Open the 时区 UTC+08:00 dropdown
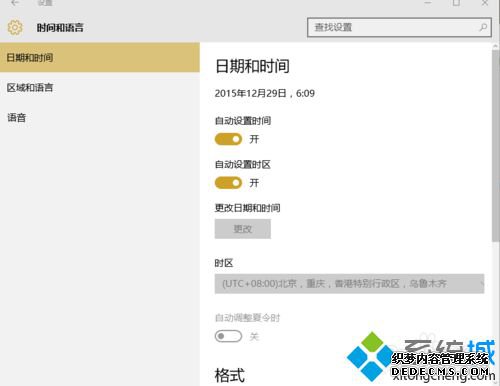 (x=349, y=284)
